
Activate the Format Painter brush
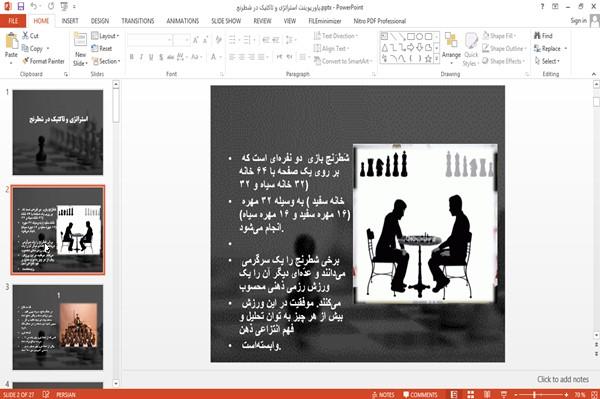click(44, 61)
